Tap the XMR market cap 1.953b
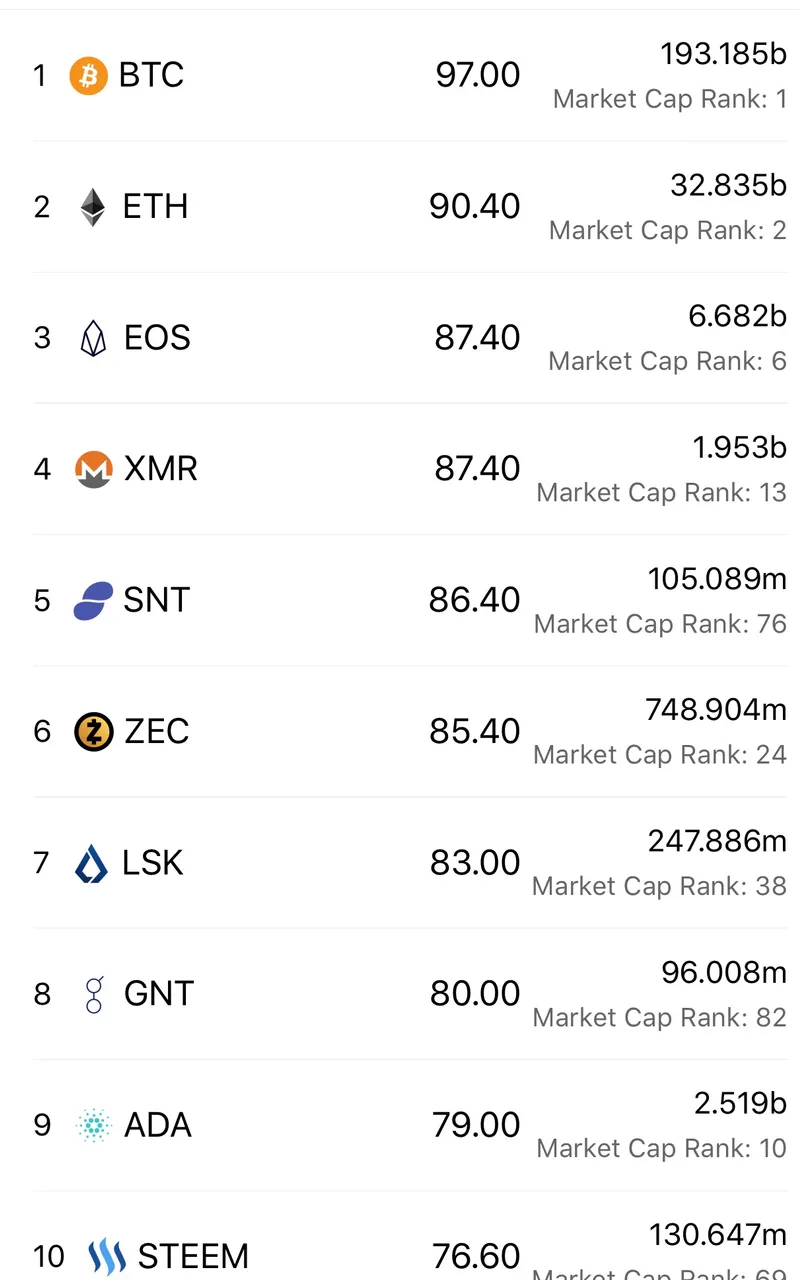This screenshot has height=1280, width=799. [740, 448]
